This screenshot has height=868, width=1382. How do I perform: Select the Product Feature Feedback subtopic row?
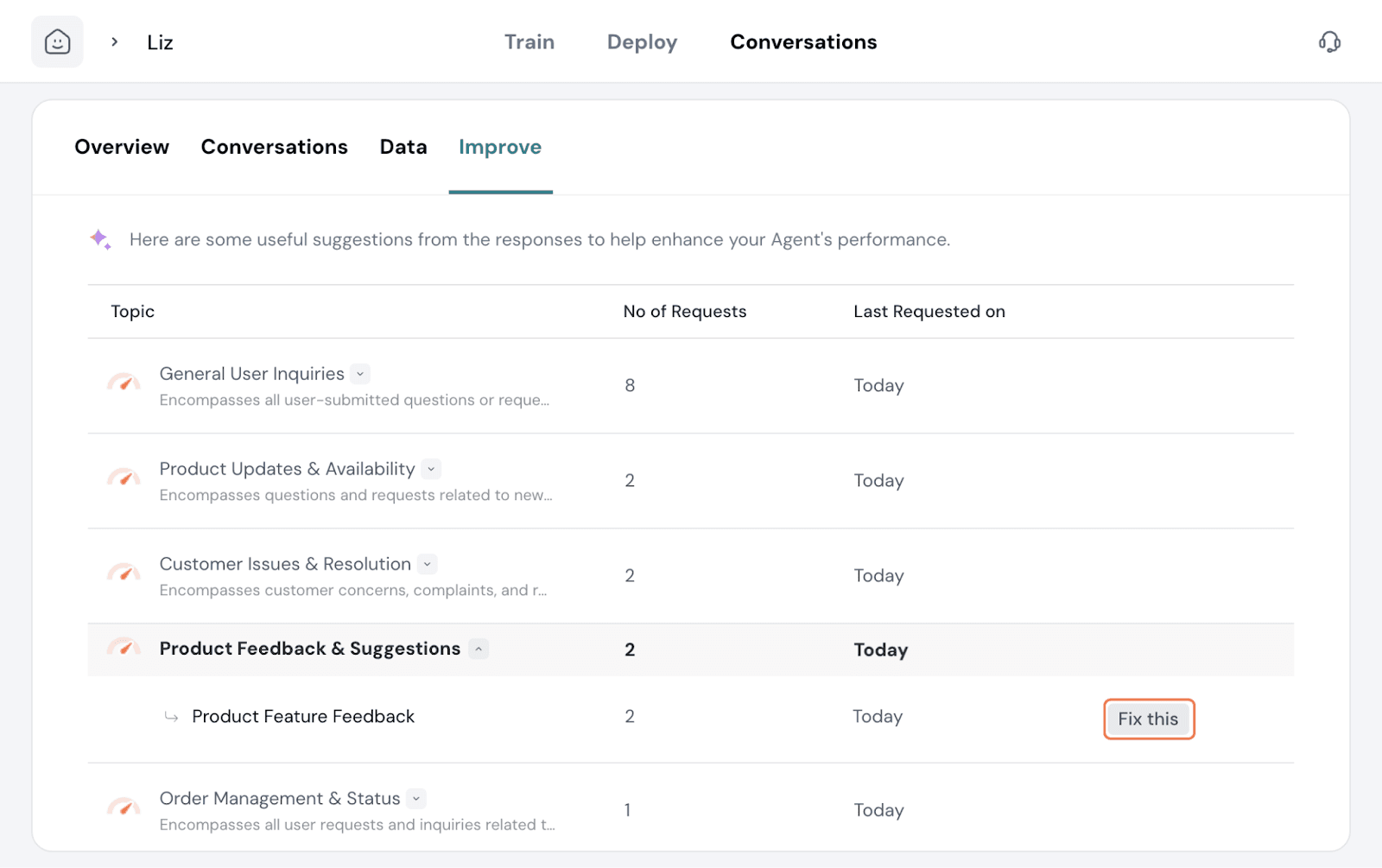pyautogui.click(x=303, y=717)
